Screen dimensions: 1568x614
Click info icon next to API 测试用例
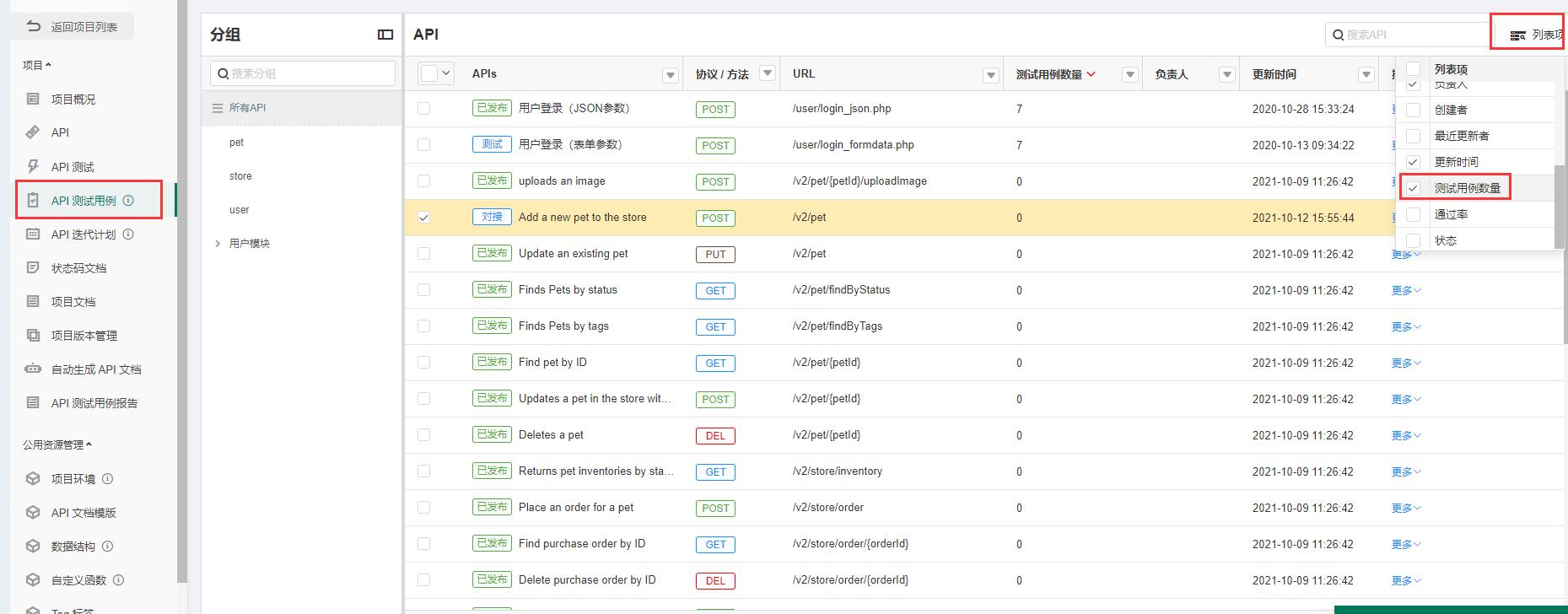[128, 201]
